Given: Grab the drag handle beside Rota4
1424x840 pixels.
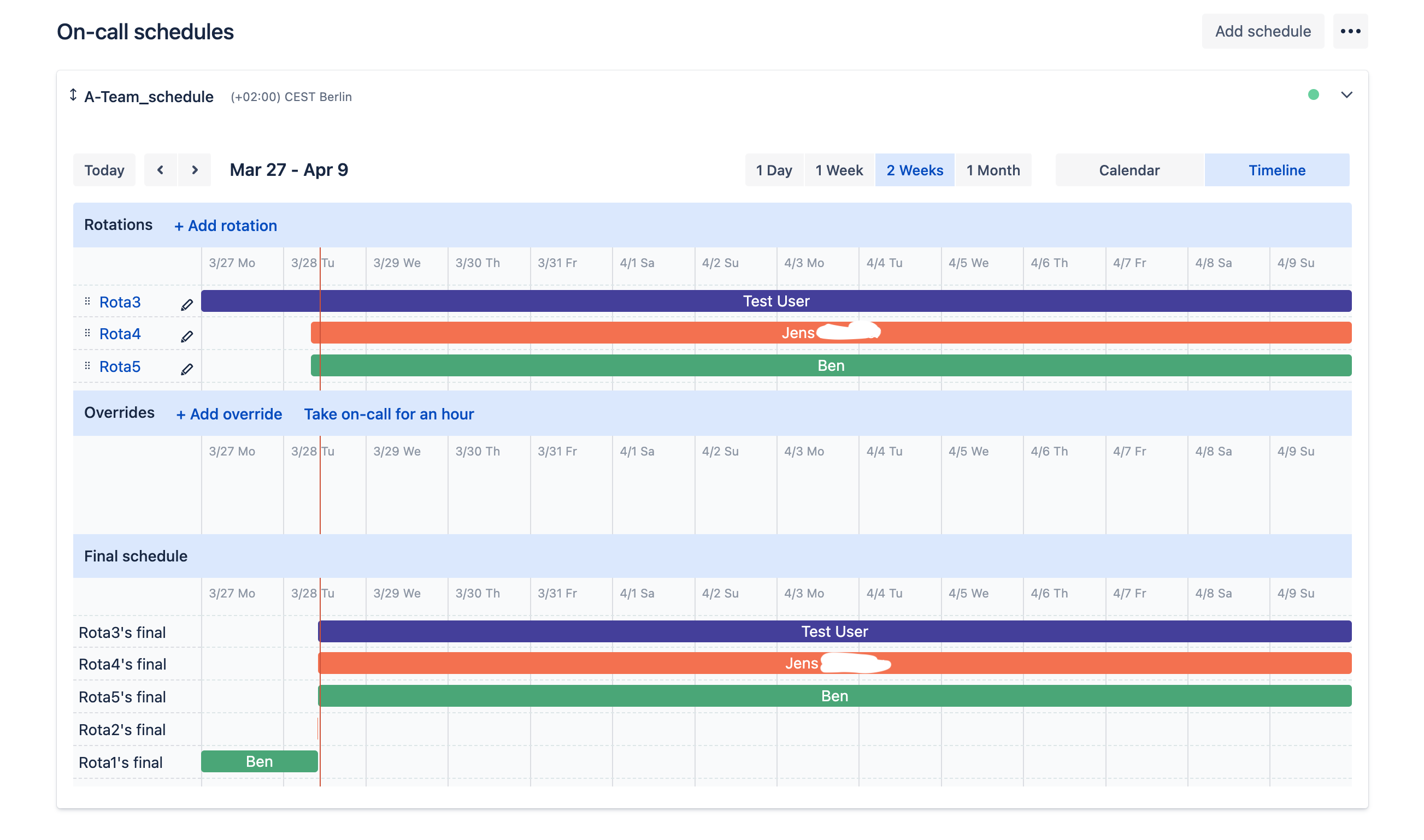Looking at the screenshot, I should click(x=87, y=333).
